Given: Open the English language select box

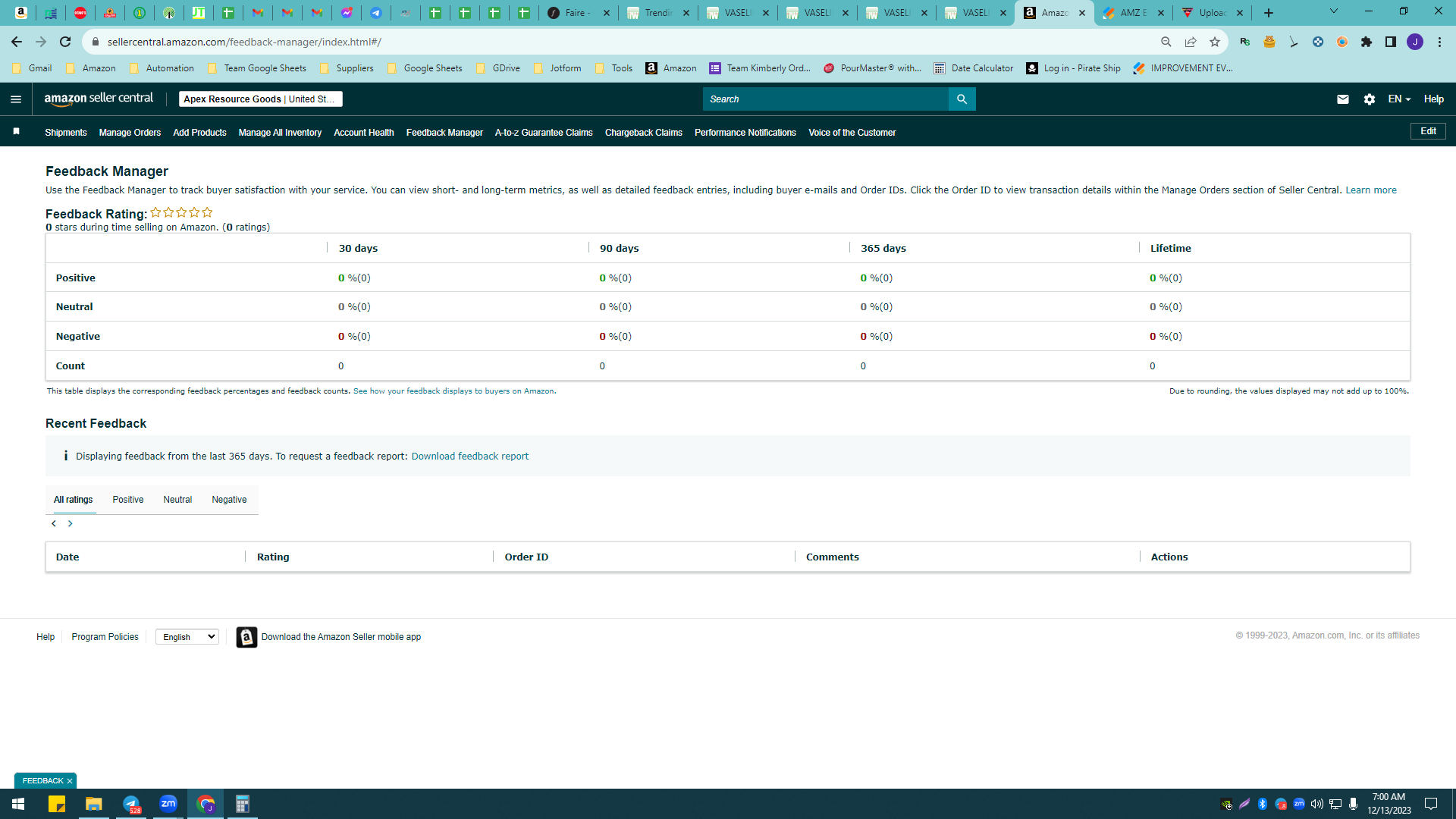Looking at the screenshot, I should pos(187,637).
